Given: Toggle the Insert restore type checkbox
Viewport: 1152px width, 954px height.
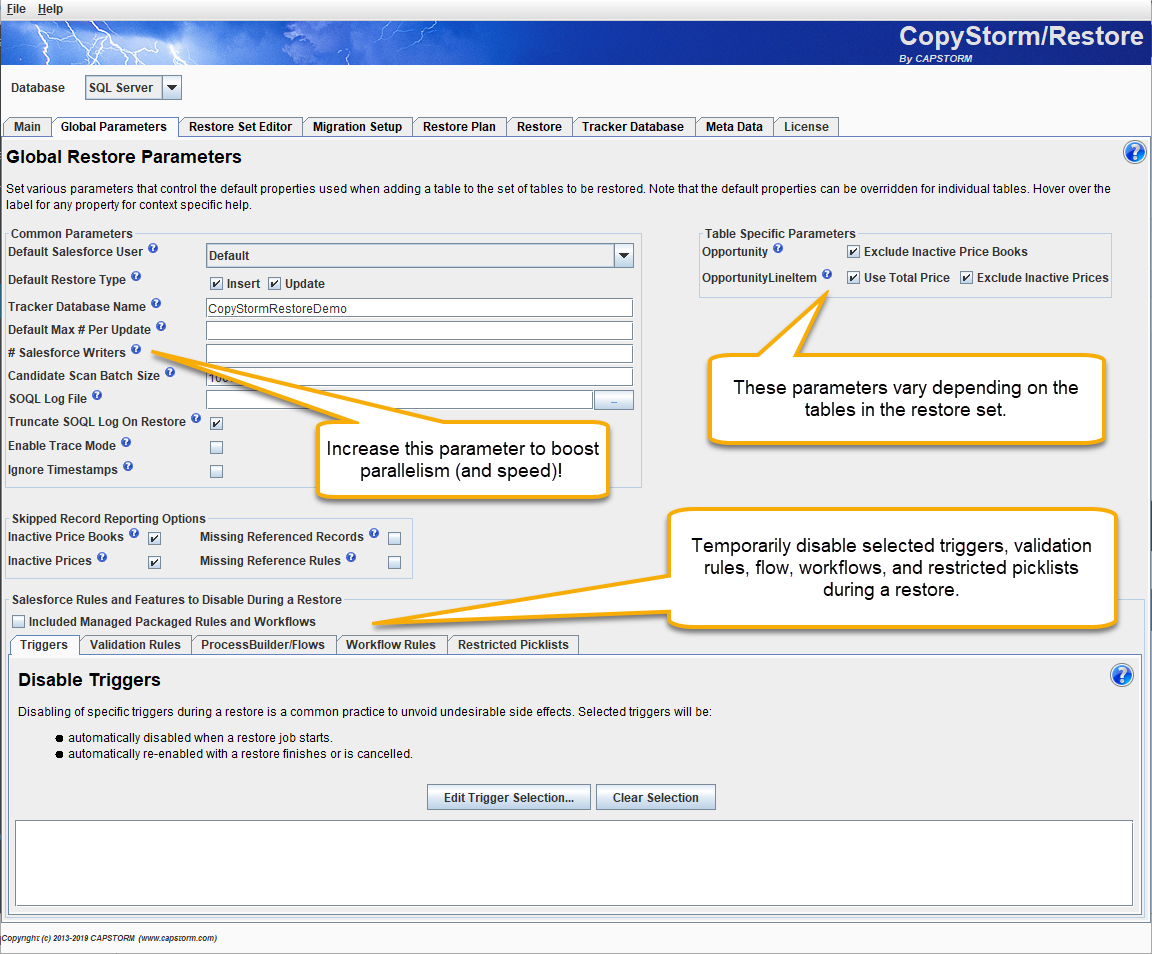Looking at the screenshot, I should coord(217,284).
